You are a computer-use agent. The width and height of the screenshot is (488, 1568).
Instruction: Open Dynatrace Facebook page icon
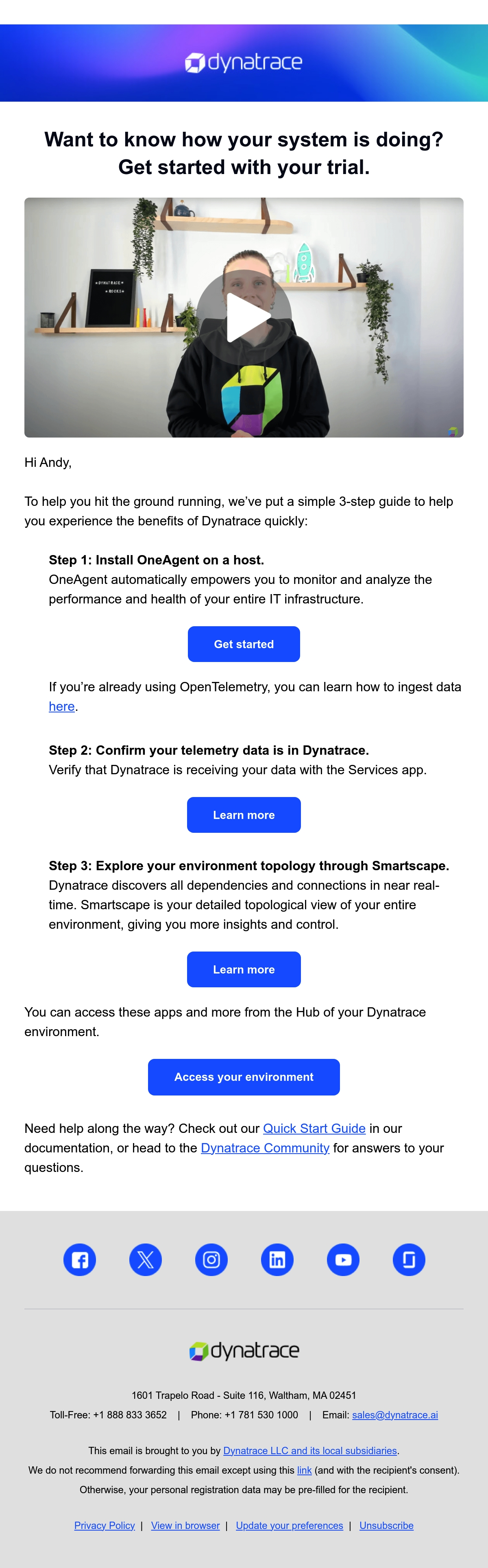pos(80,1259)
